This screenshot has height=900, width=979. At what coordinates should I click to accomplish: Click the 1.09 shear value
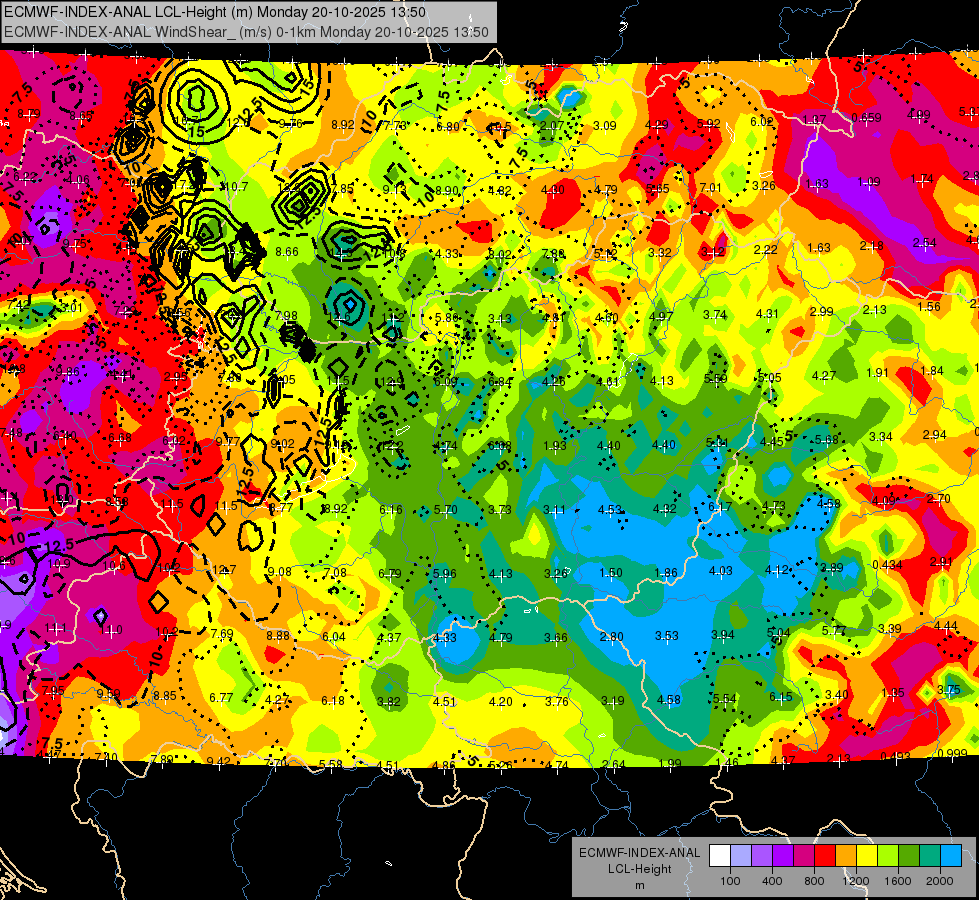pyautogui.click(x=868, y=182)
